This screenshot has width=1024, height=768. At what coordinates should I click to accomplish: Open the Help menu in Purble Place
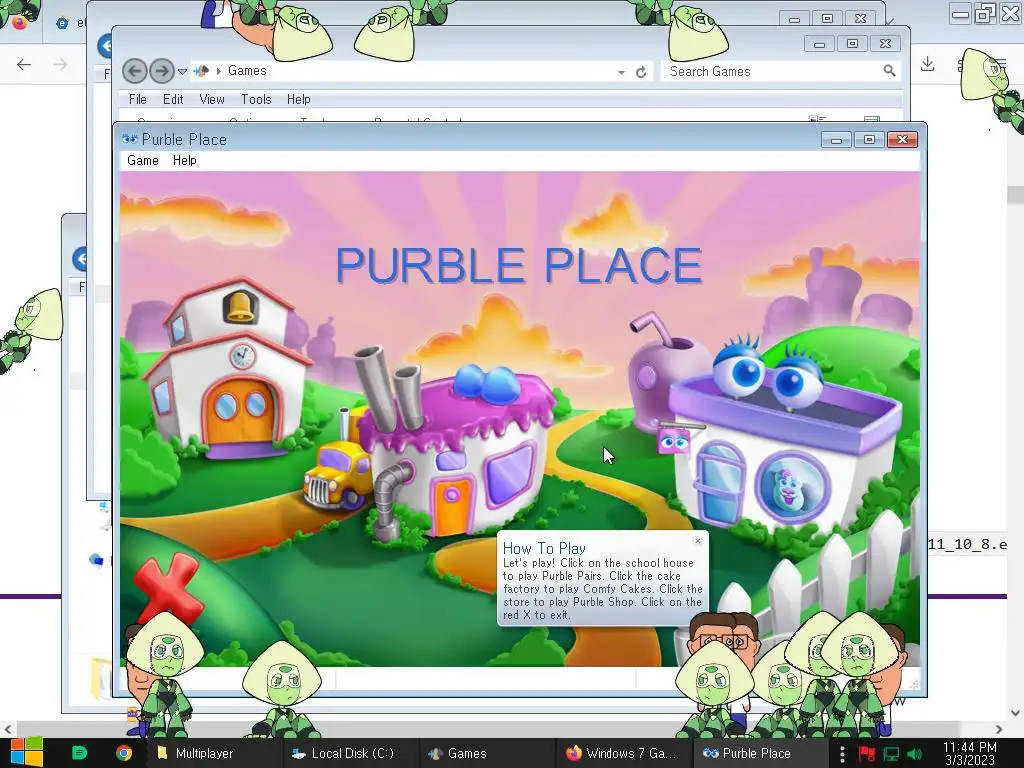(185, 161)
